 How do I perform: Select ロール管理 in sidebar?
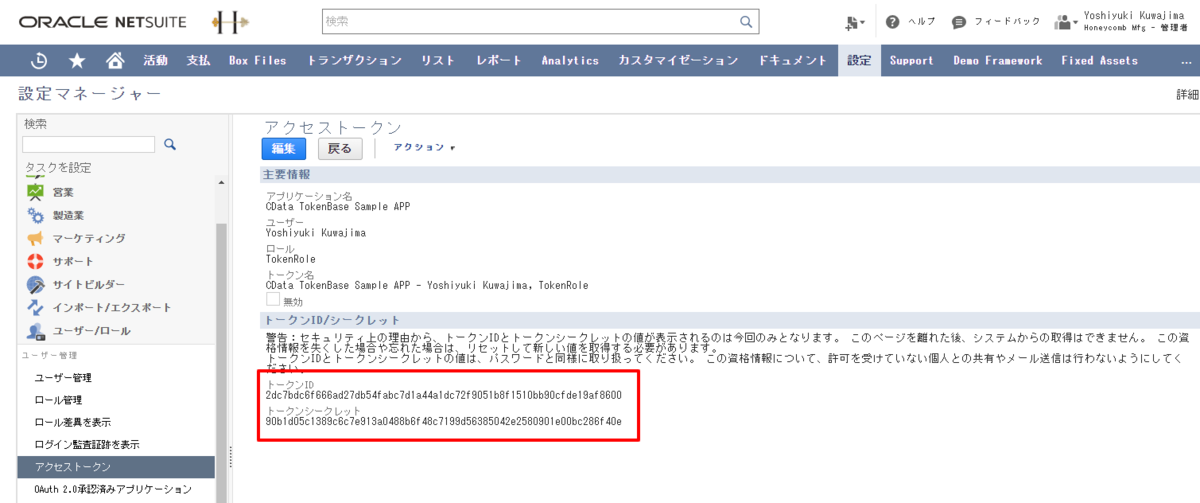click(x=58, y=400)
